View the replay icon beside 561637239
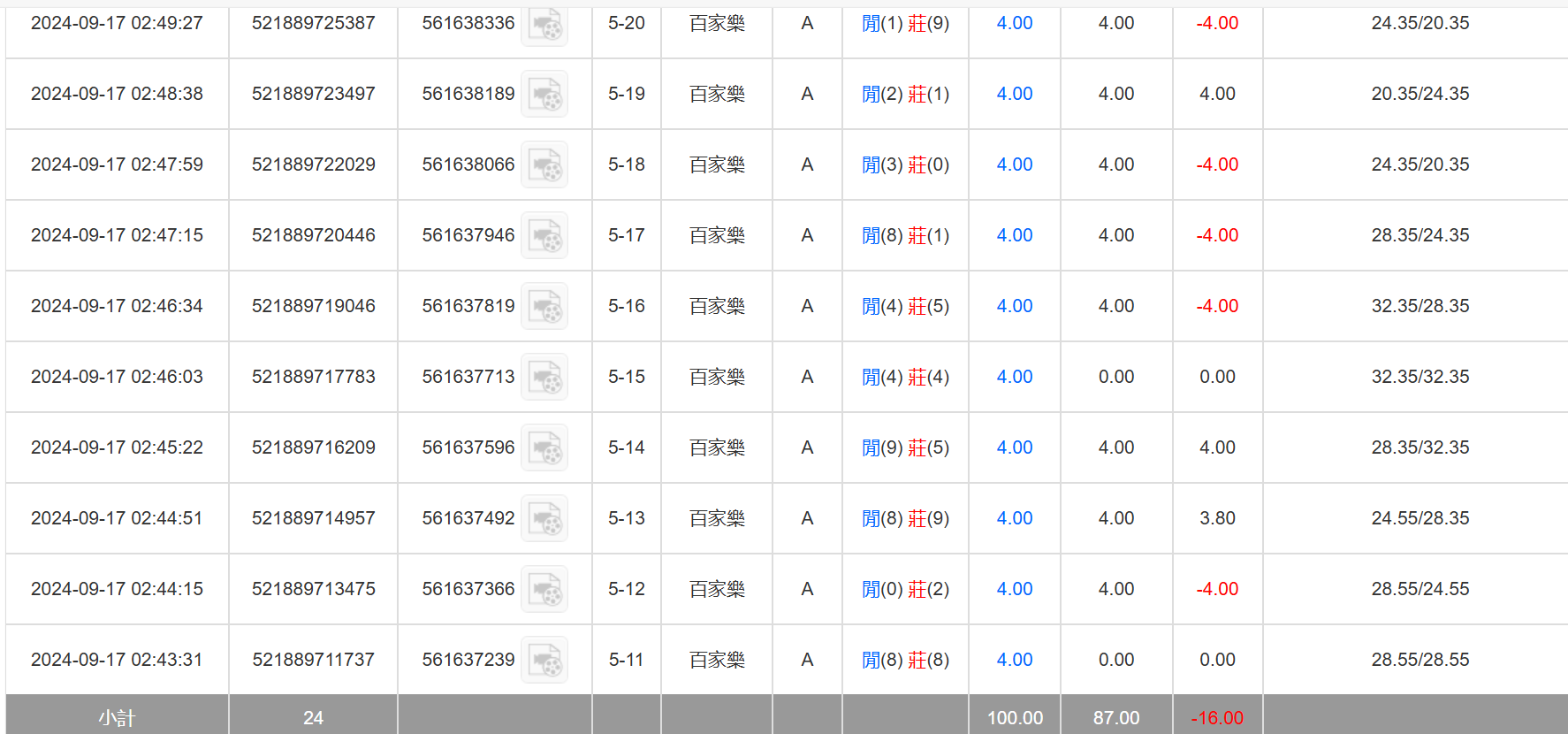 tap(544, 661)
